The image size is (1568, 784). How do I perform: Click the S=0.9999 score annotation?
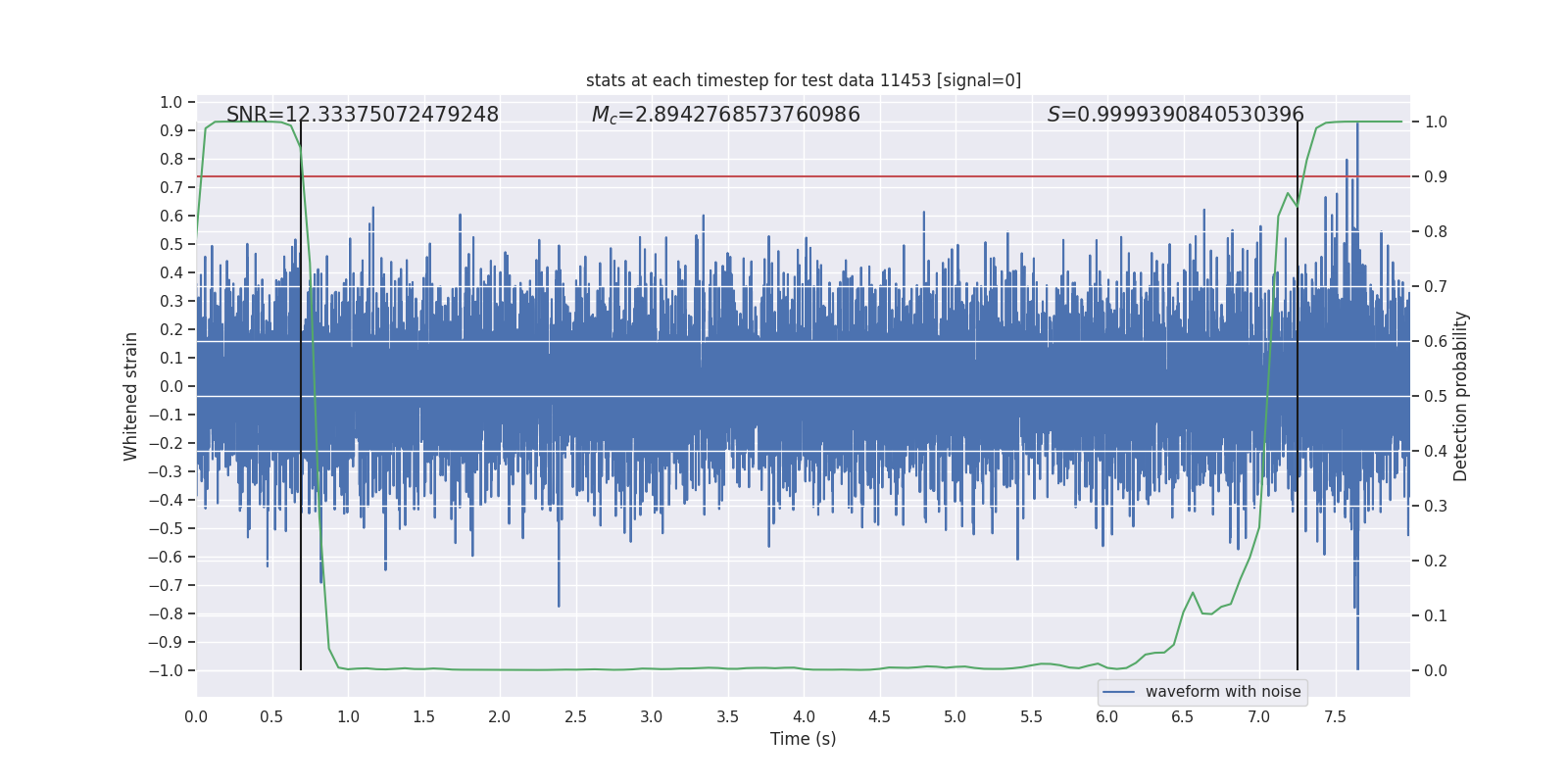click(1175, 115)
